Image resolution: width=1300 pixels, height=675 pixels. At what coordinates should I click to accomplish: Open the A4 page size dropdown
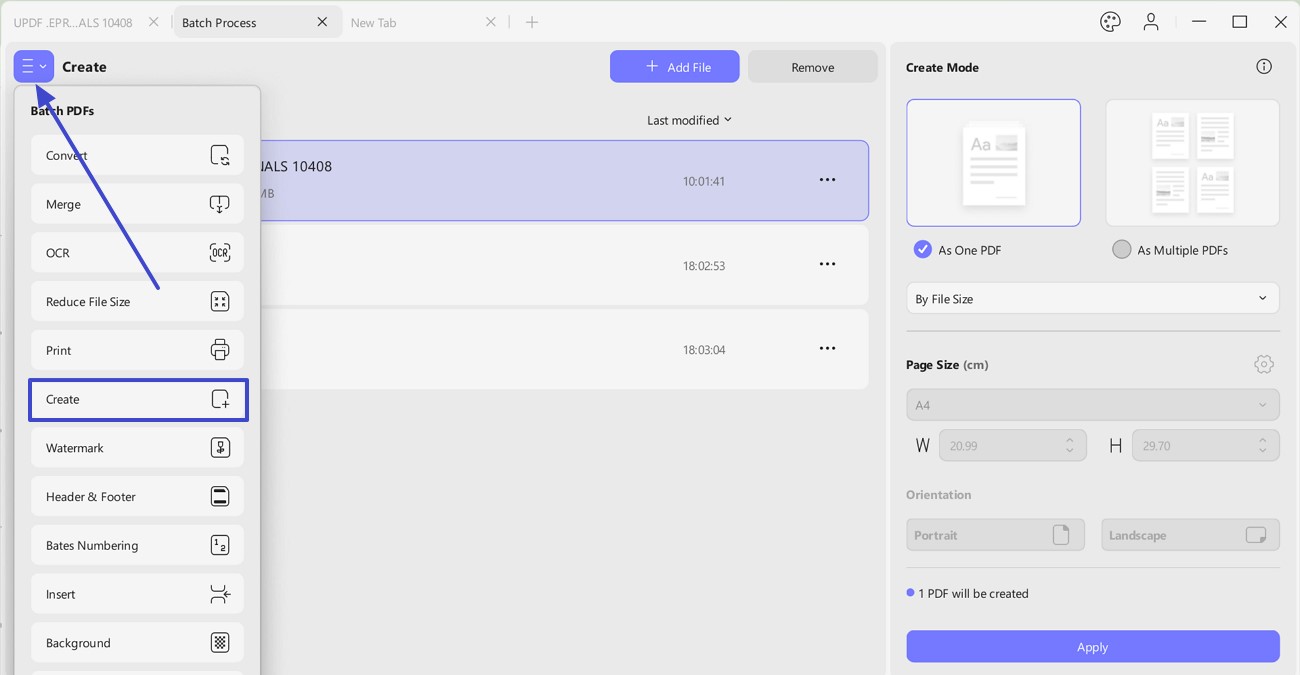1092,405
